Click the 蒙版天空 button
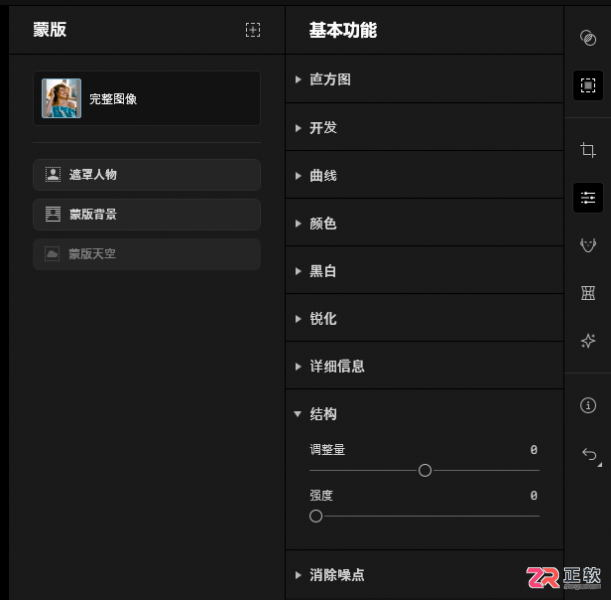 point(147,254)
